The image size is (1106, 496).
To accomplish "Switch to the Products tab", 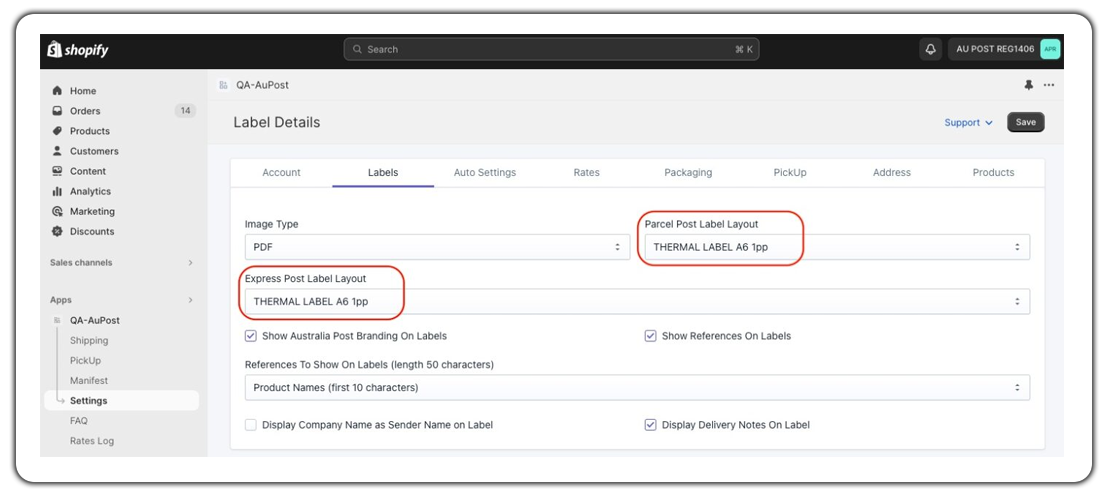I will [x=993, y=172].
